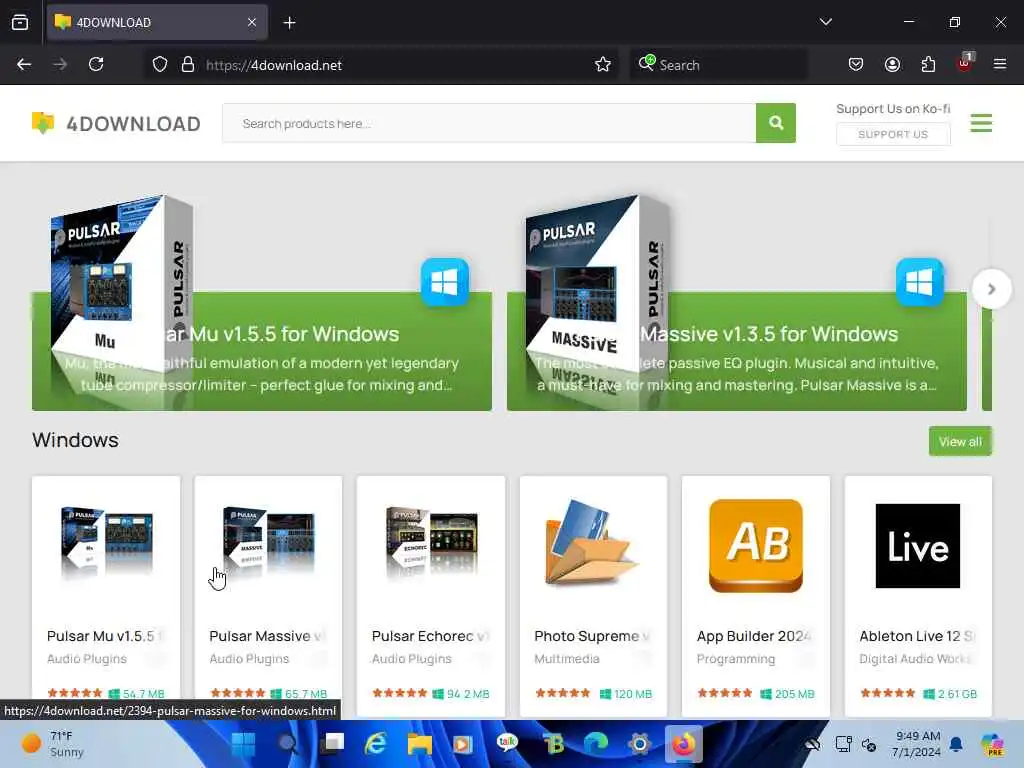Reload the current page
This screenshot has height=768, width=1024.
[96, 64]
